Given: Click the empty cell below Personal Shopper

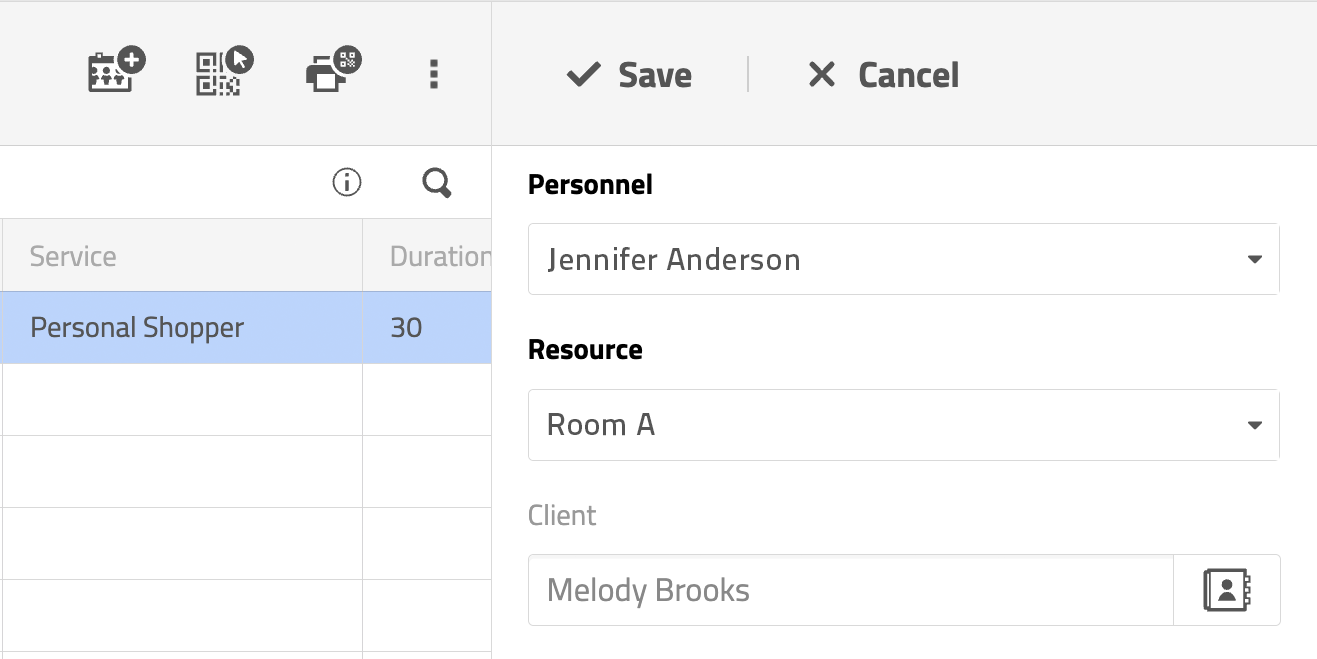Looking at the screenshot, I should tap(180, 400).
